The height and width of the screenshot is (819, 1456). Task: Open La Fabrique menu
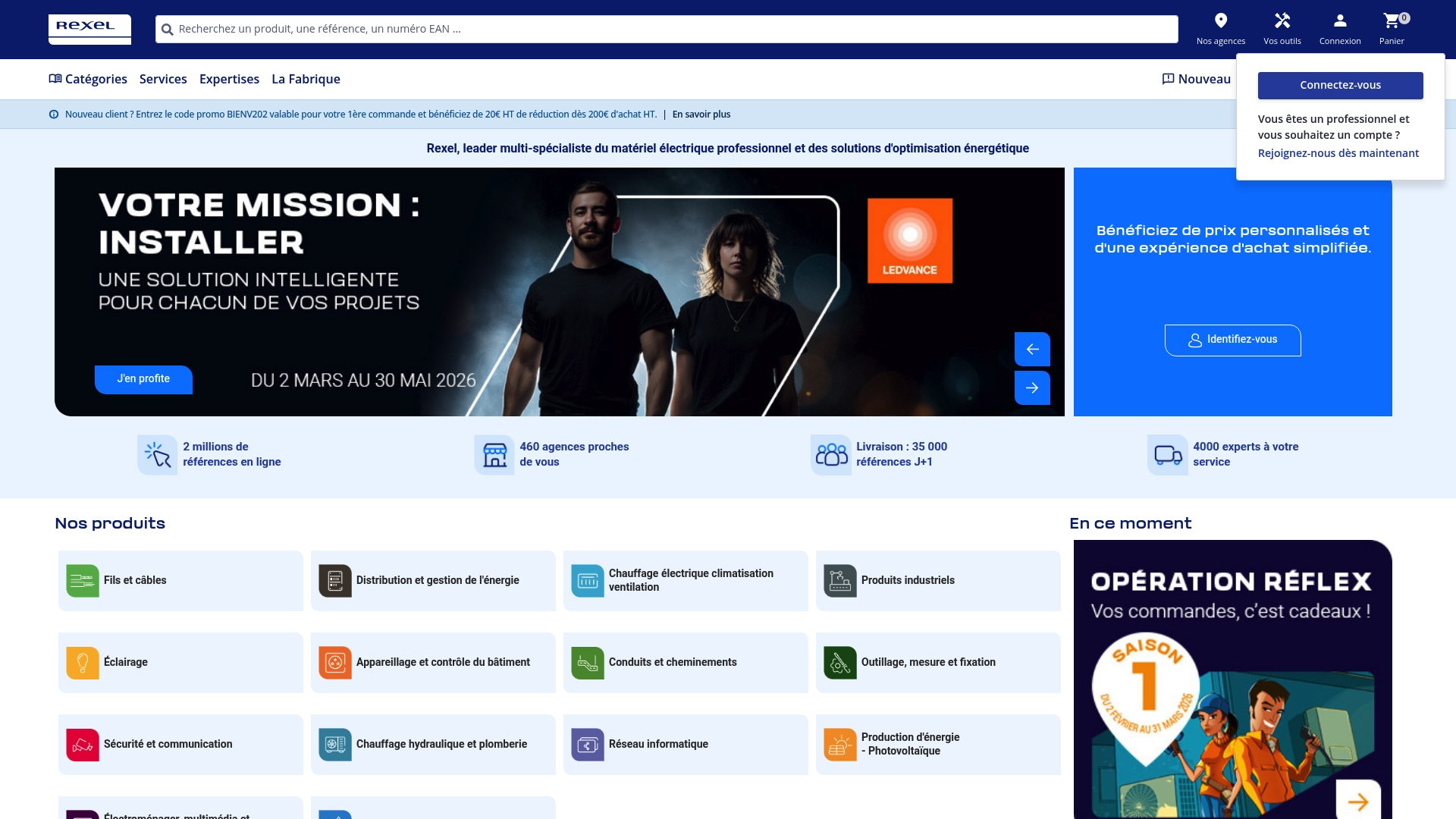coord(306,80)
